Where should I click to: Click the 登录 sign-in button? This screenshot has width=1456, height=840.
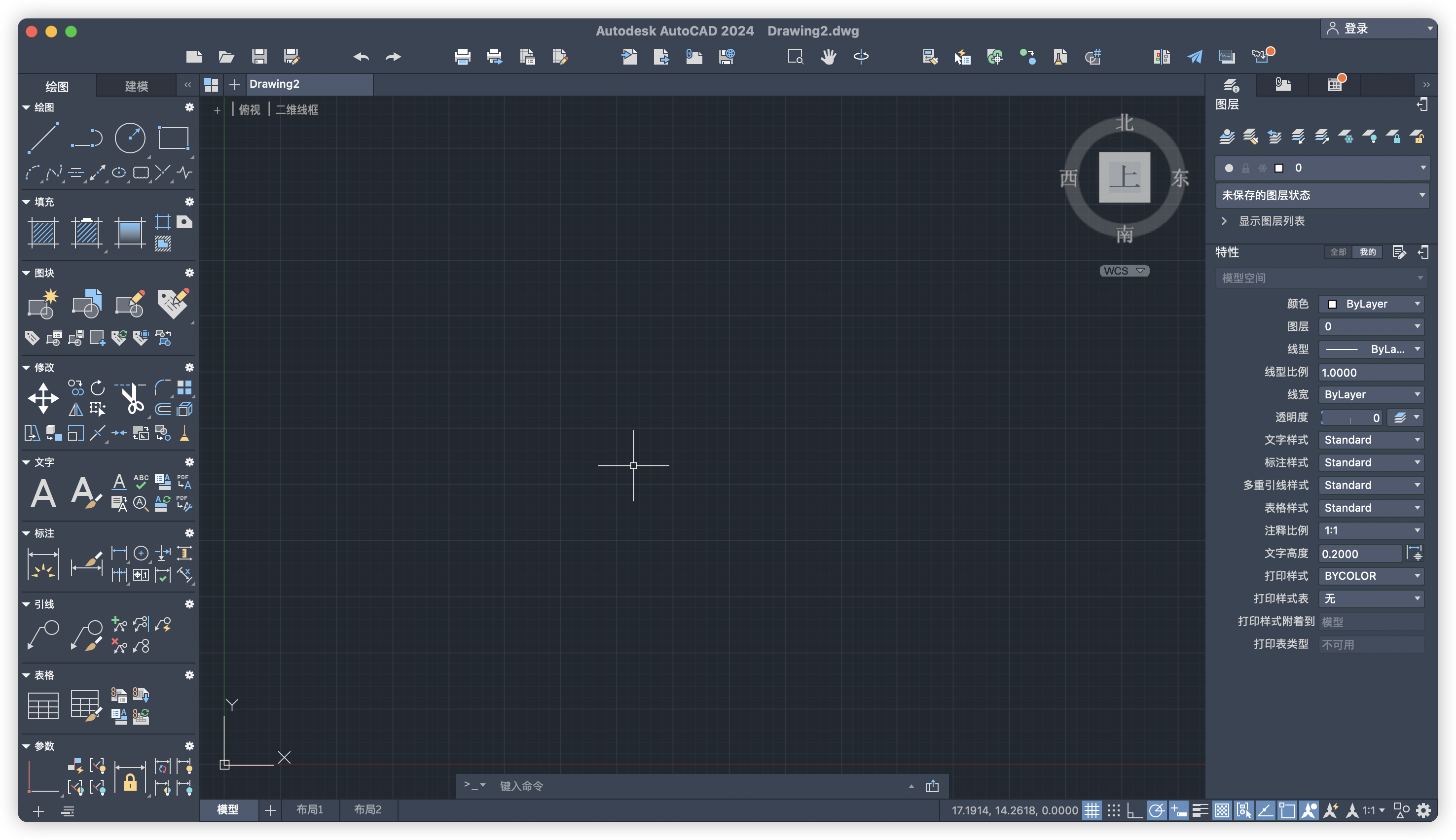pyautogui.click(x=1357, y=28)
